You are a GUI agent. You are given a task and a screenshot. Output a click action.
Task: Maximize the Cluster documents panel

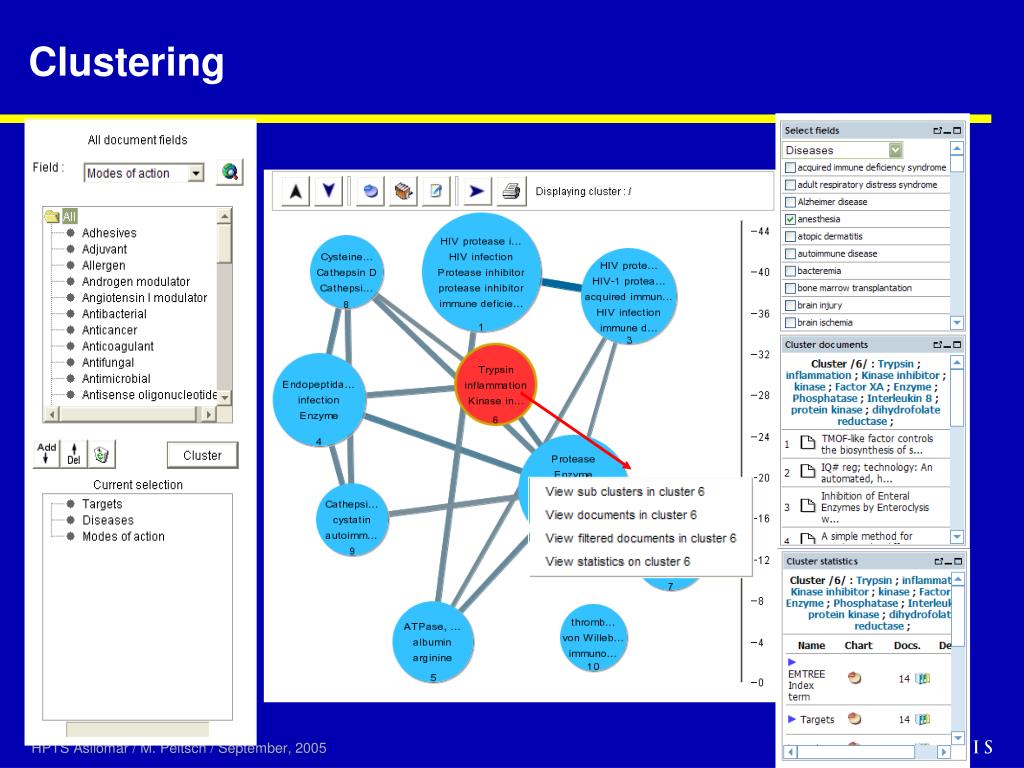957,345
